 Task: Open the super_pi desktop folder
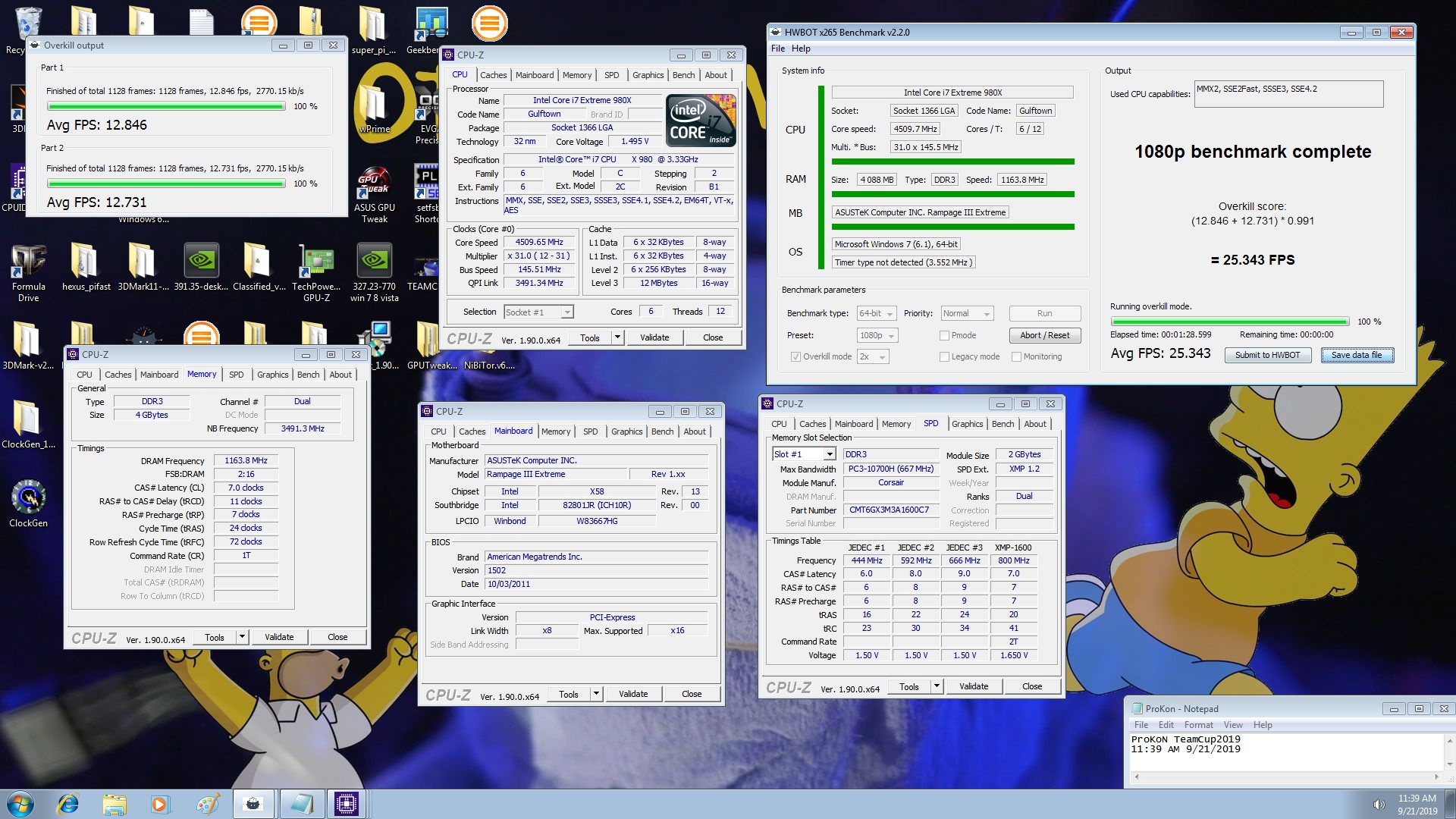coord(373,30)
